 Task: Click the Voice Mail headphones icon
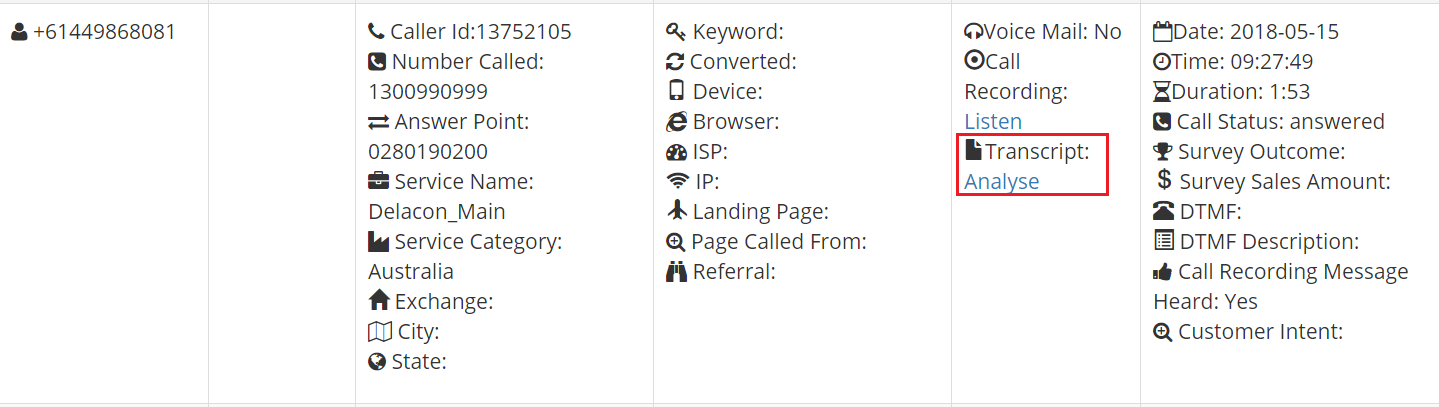[973, 32]
